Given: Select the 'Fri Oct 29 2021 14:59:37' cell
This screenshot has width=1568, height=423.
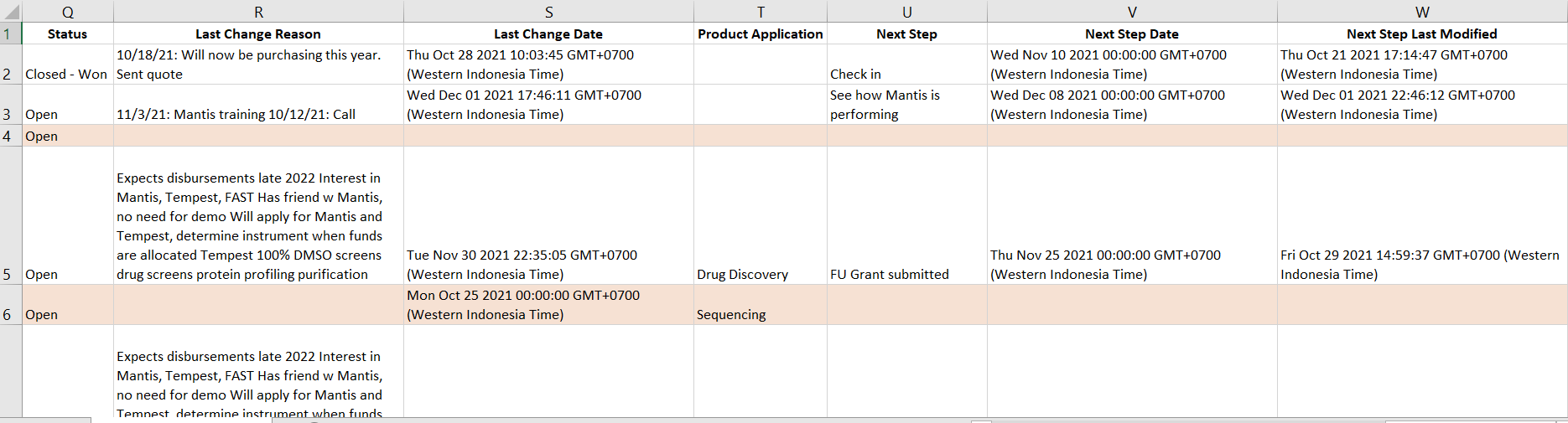Looking at the screenshot, I should [x=1422, y=215].
